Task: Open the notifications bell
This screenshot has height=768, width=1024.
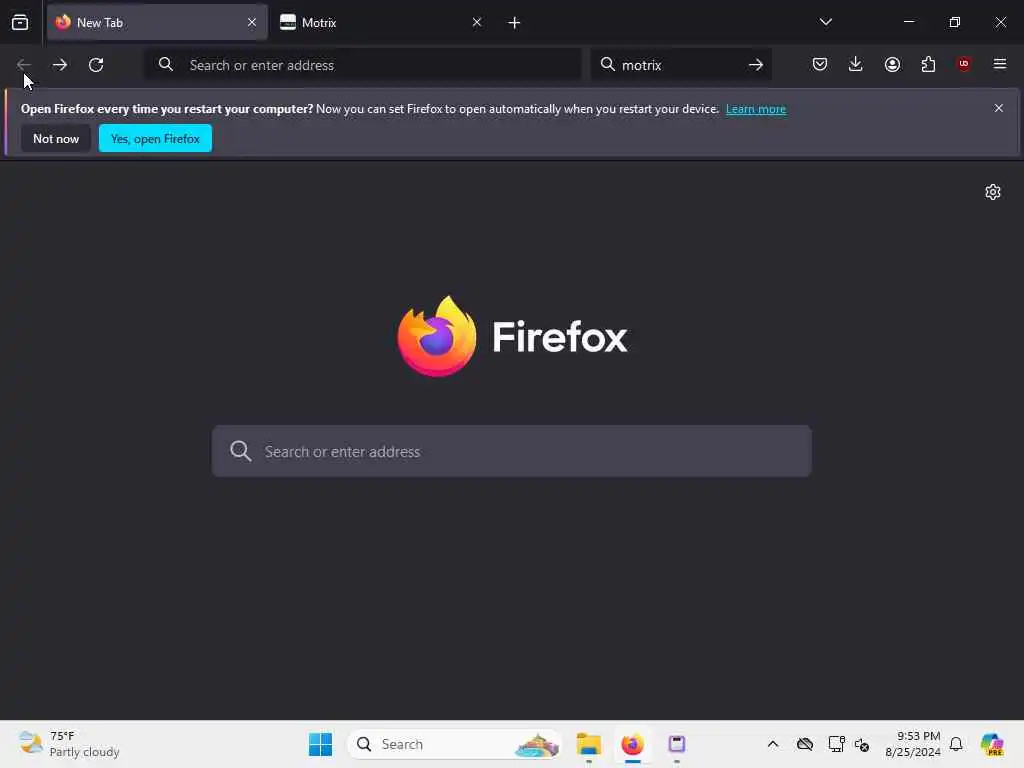Action: tap(956, 744)
